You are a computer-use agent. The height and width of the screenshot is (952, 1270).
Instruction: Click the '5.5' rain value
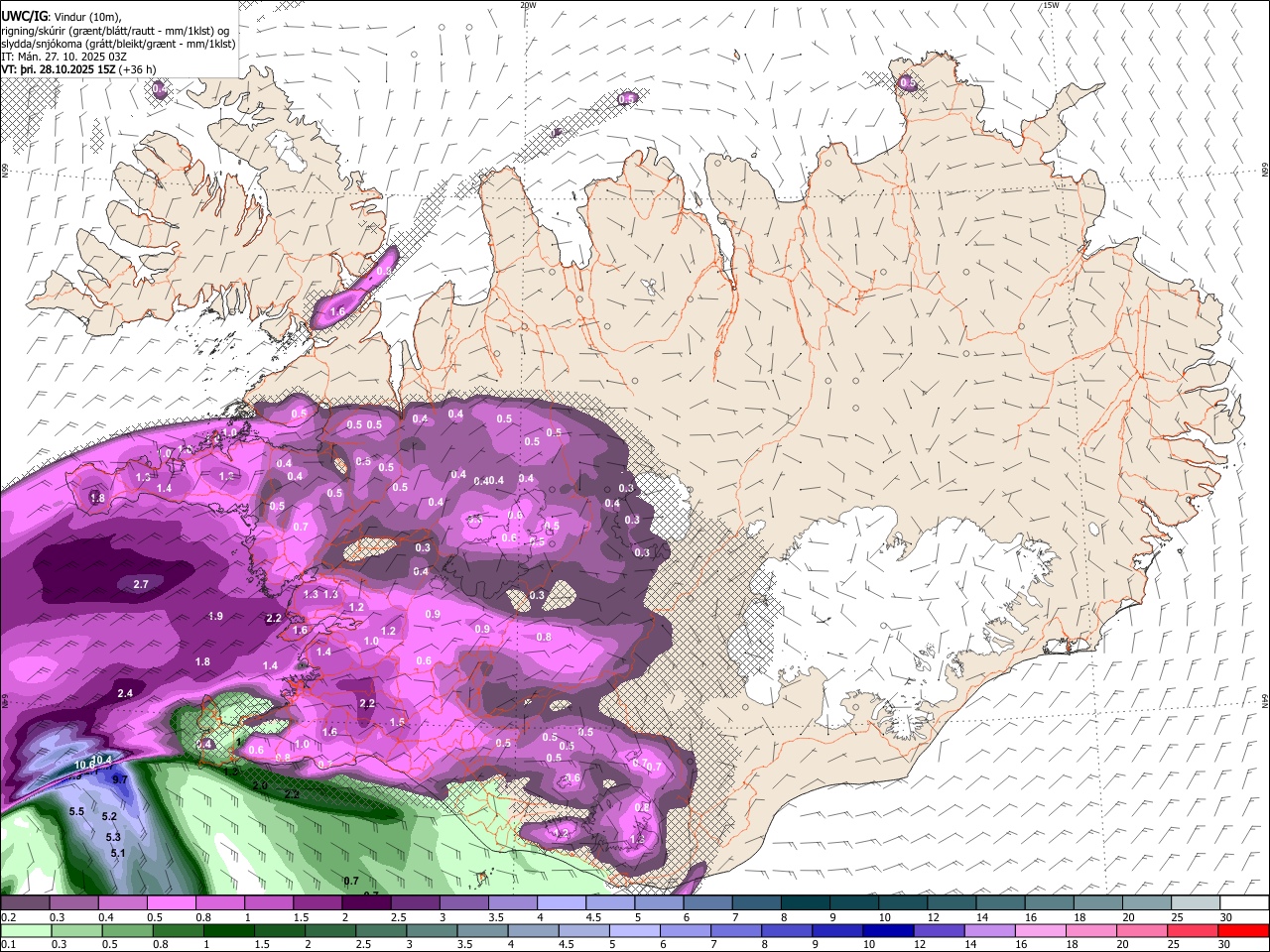click(x=76, y=811)
